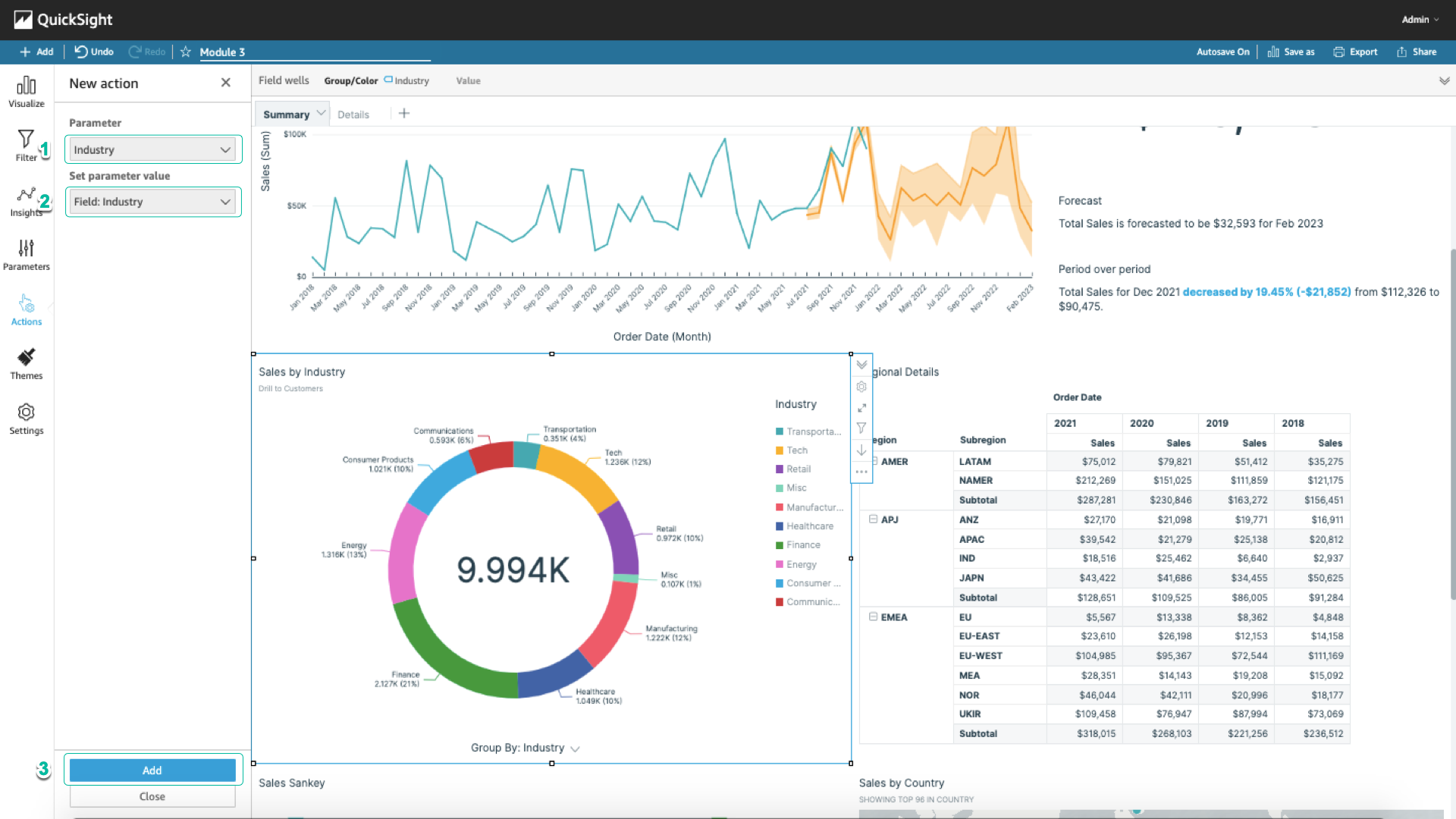Click the Sales by Country visual title
Viewport: 1456px width, 819px height.
[901, 783]
